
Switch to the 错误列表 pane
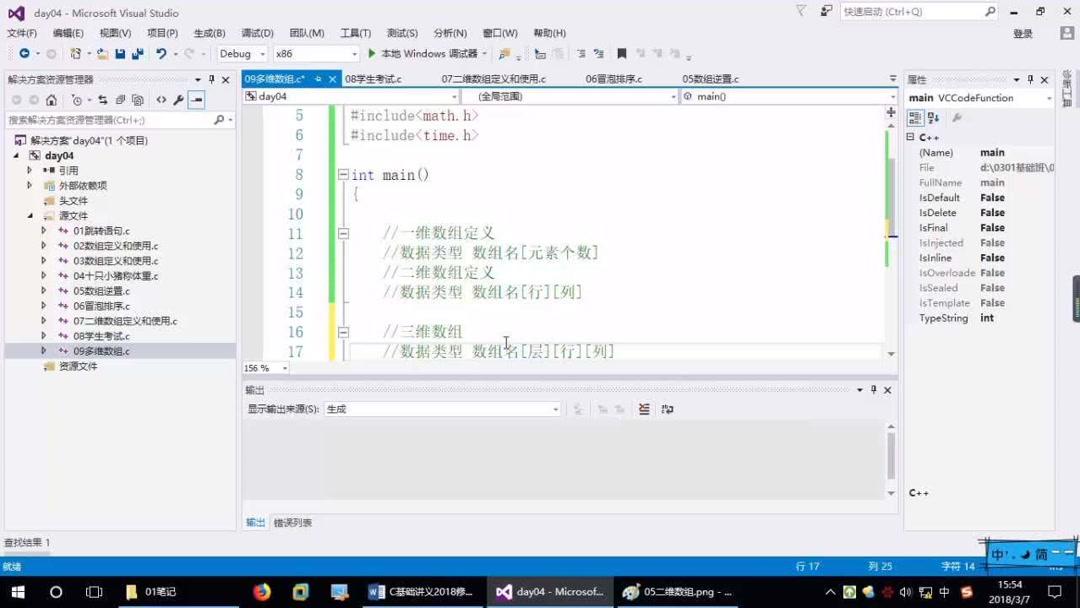pyautogui.click(x=291, y=521)
